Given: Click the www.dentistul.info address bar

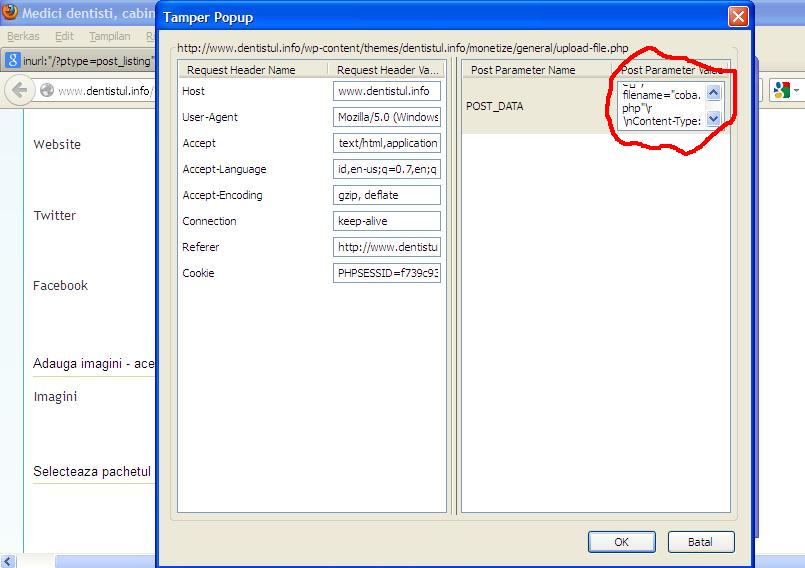Looking at the screenshot, I should (105, 91).
